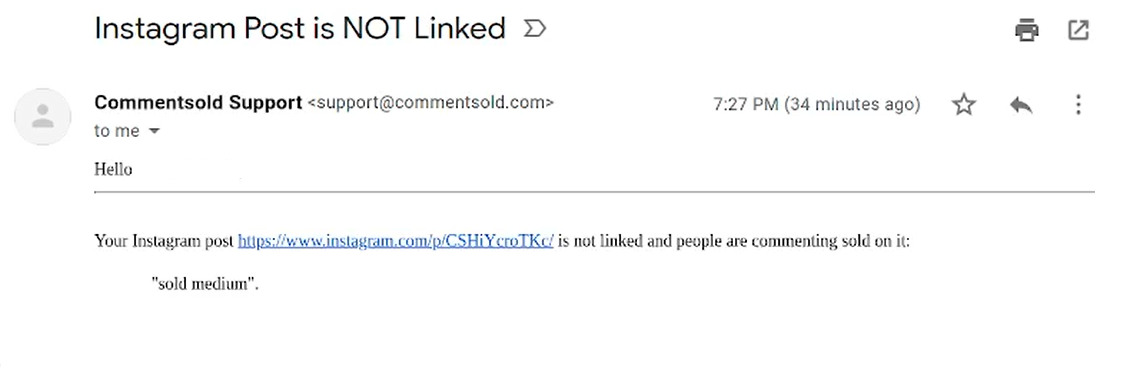Mark the conversation with the importance marker

click(x=535, y=29)
